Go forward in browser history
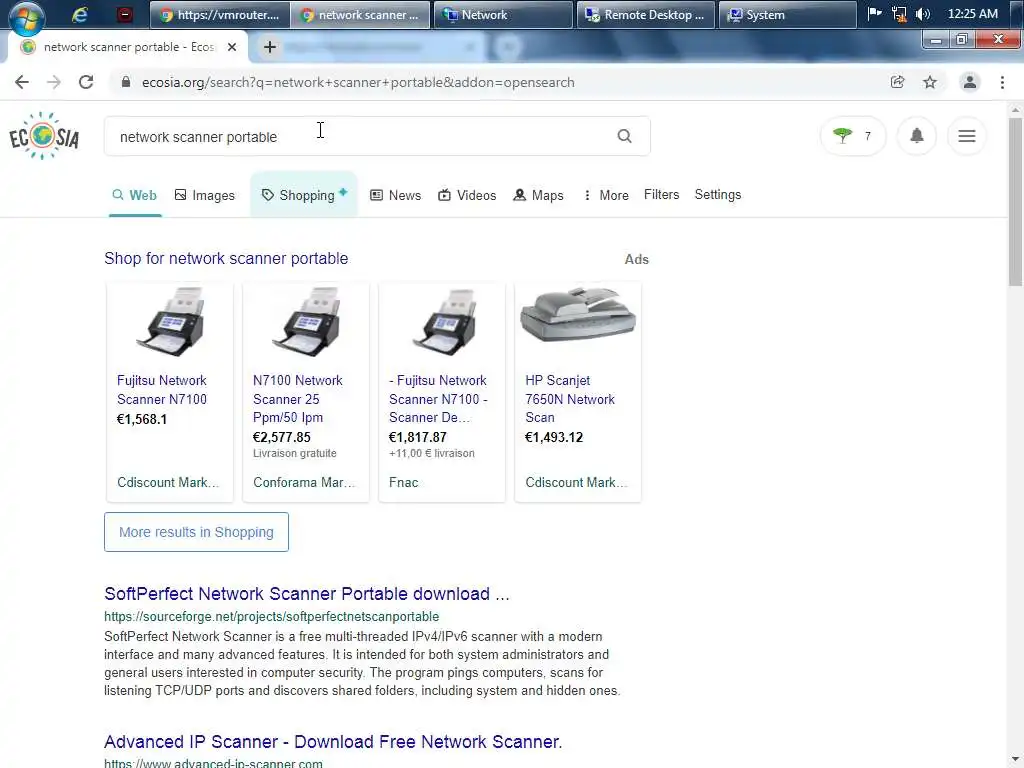1024x768 pixels. pos(54,82)
